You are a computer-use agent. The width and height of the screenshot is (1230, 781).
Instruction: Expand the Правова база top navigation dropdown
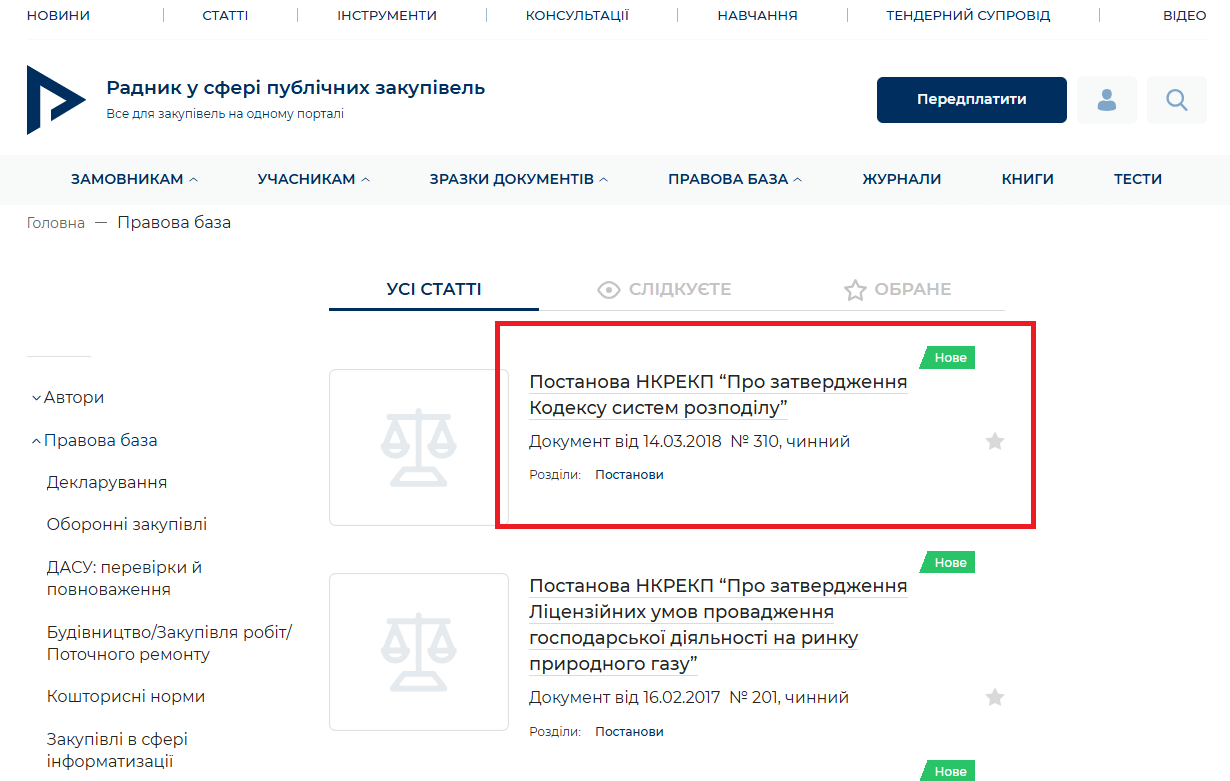click(735, 179)
